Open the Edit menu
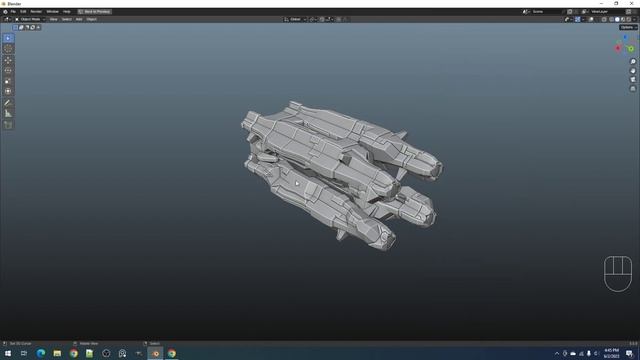This screenshot has height=360, width=640. (x=23, y=12)
